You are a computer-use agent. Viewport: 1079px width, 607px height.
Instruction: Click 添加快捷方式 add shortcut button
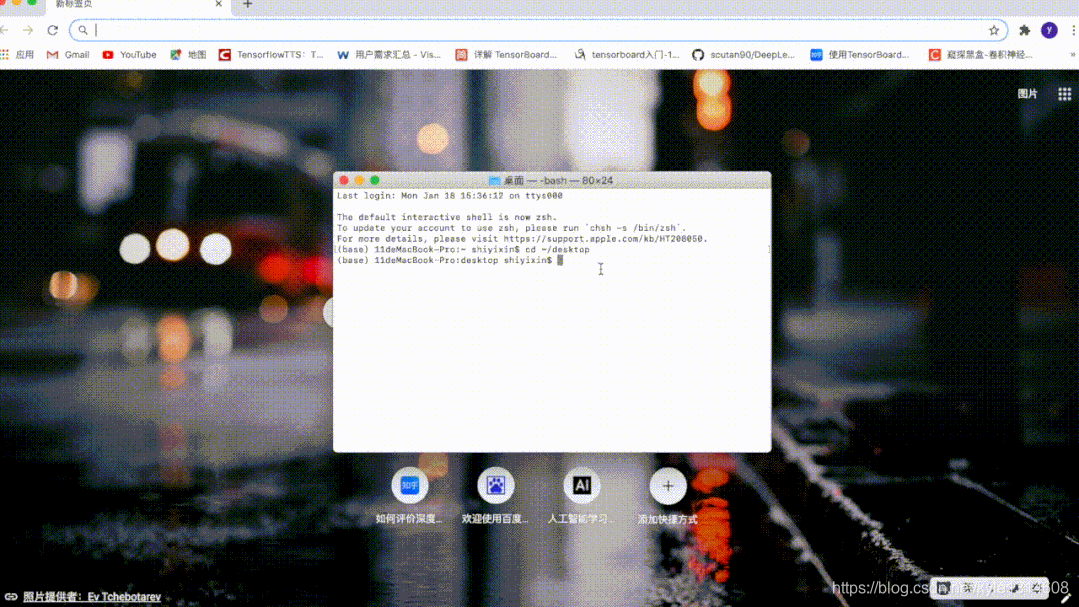[x=667, y=496]
